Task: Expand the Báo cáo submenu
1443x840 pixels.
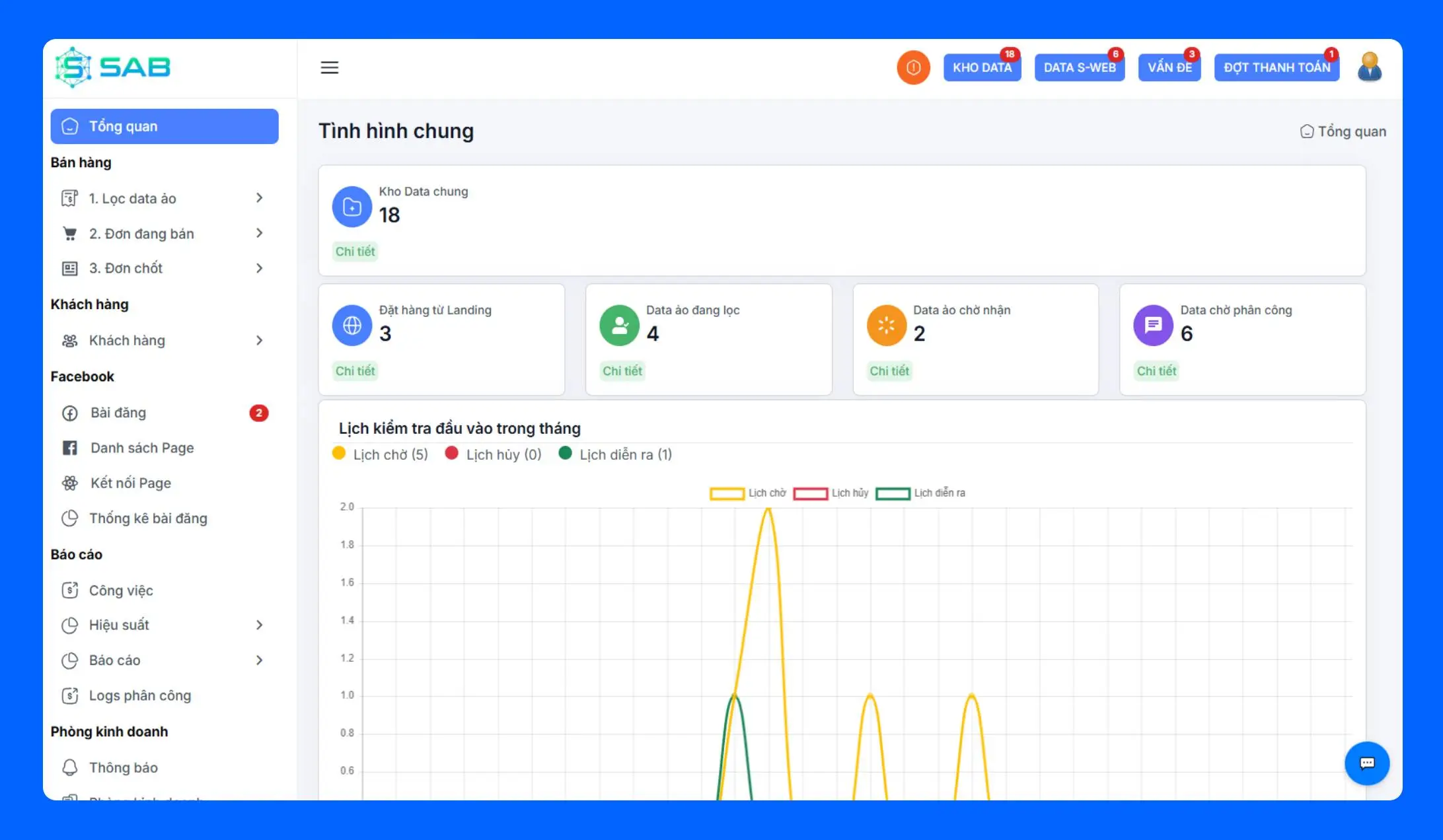Action: [x=258, y=660]
